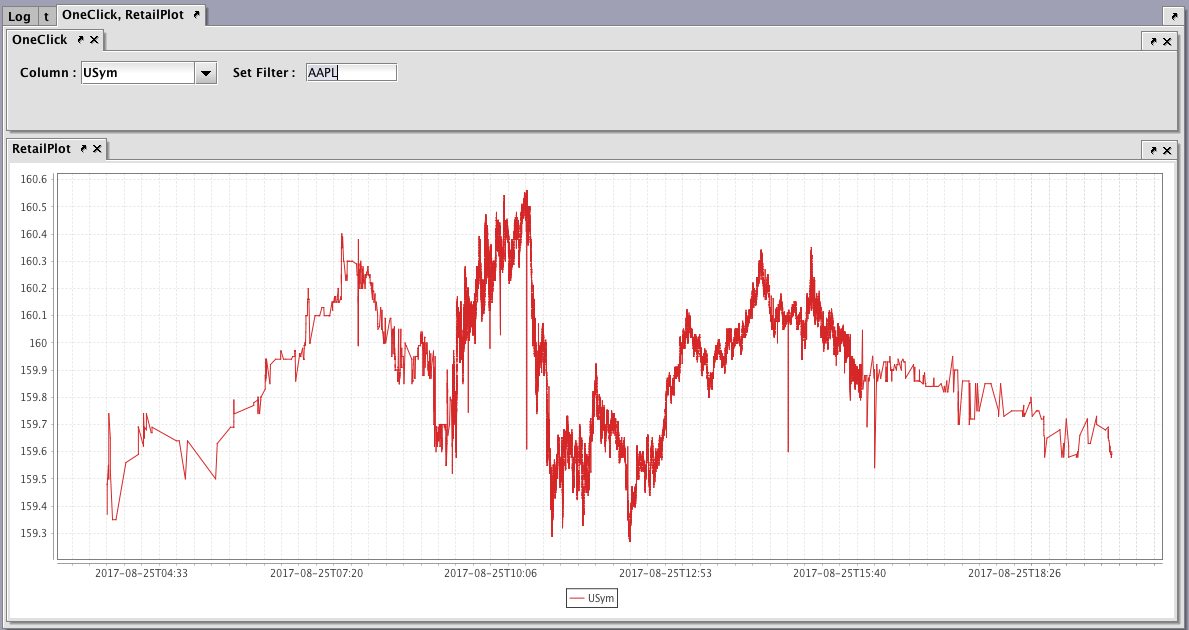Click the pin icon on the RetailPlot tab
Viewport: 1189px width, 630px height.
[83, 149]
